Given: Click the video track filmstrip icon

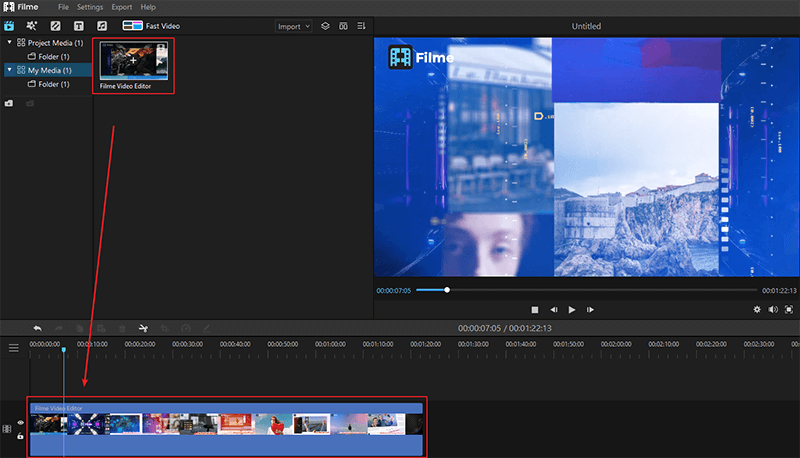Looking at the screenshot, I should 7,429.
